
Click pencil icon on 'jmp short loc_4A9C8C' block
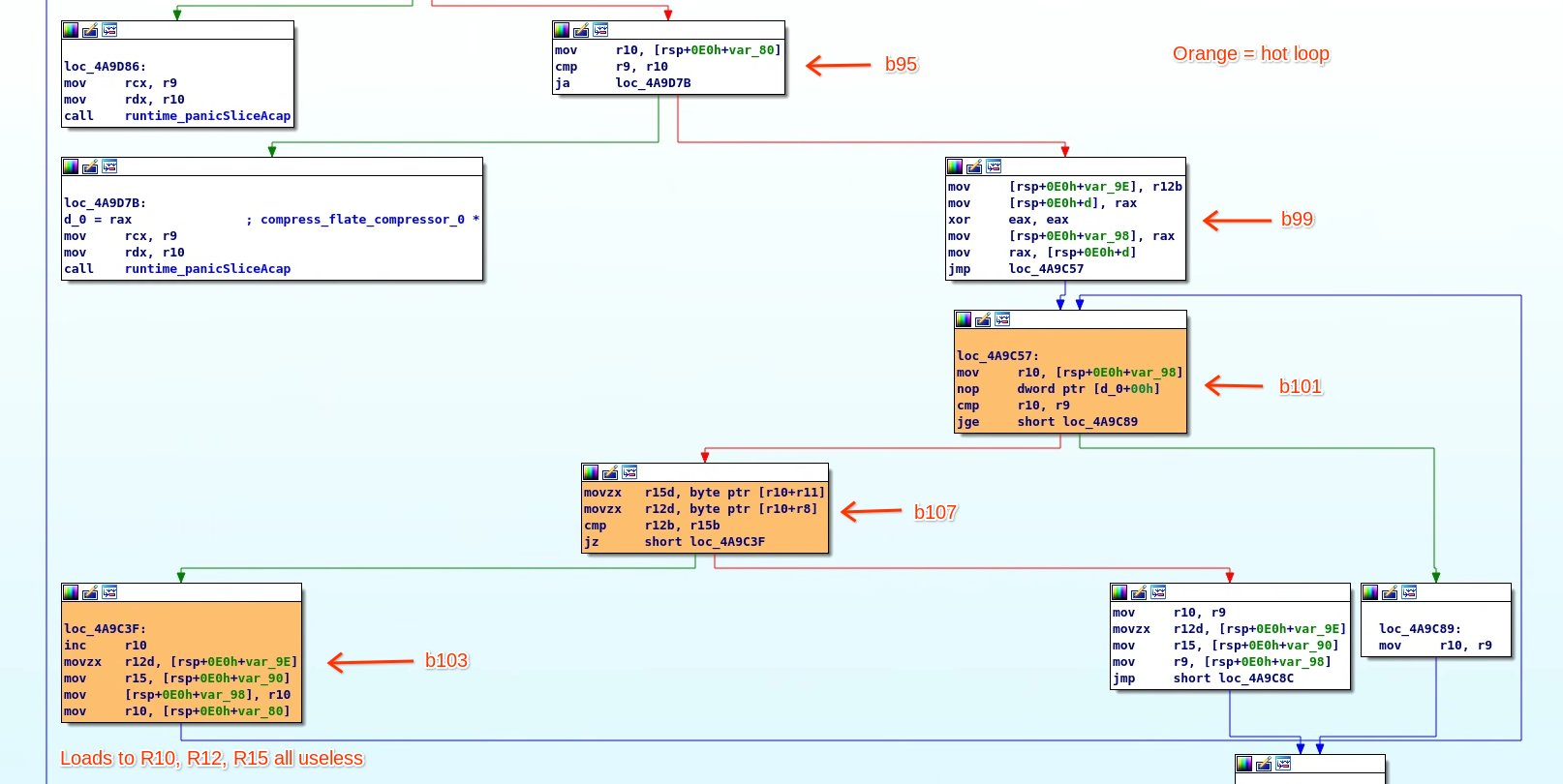tap(1139, 592)
